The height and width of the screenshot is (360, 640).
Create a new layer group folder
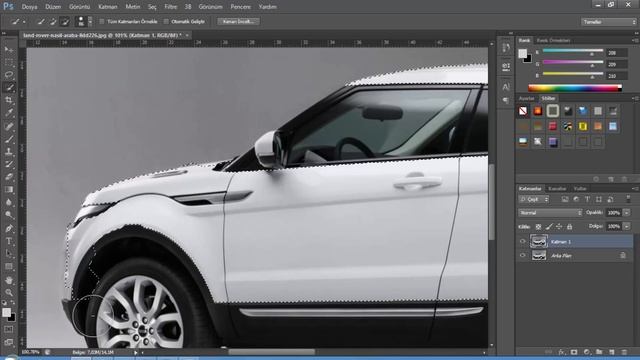[x=599, y=352]
